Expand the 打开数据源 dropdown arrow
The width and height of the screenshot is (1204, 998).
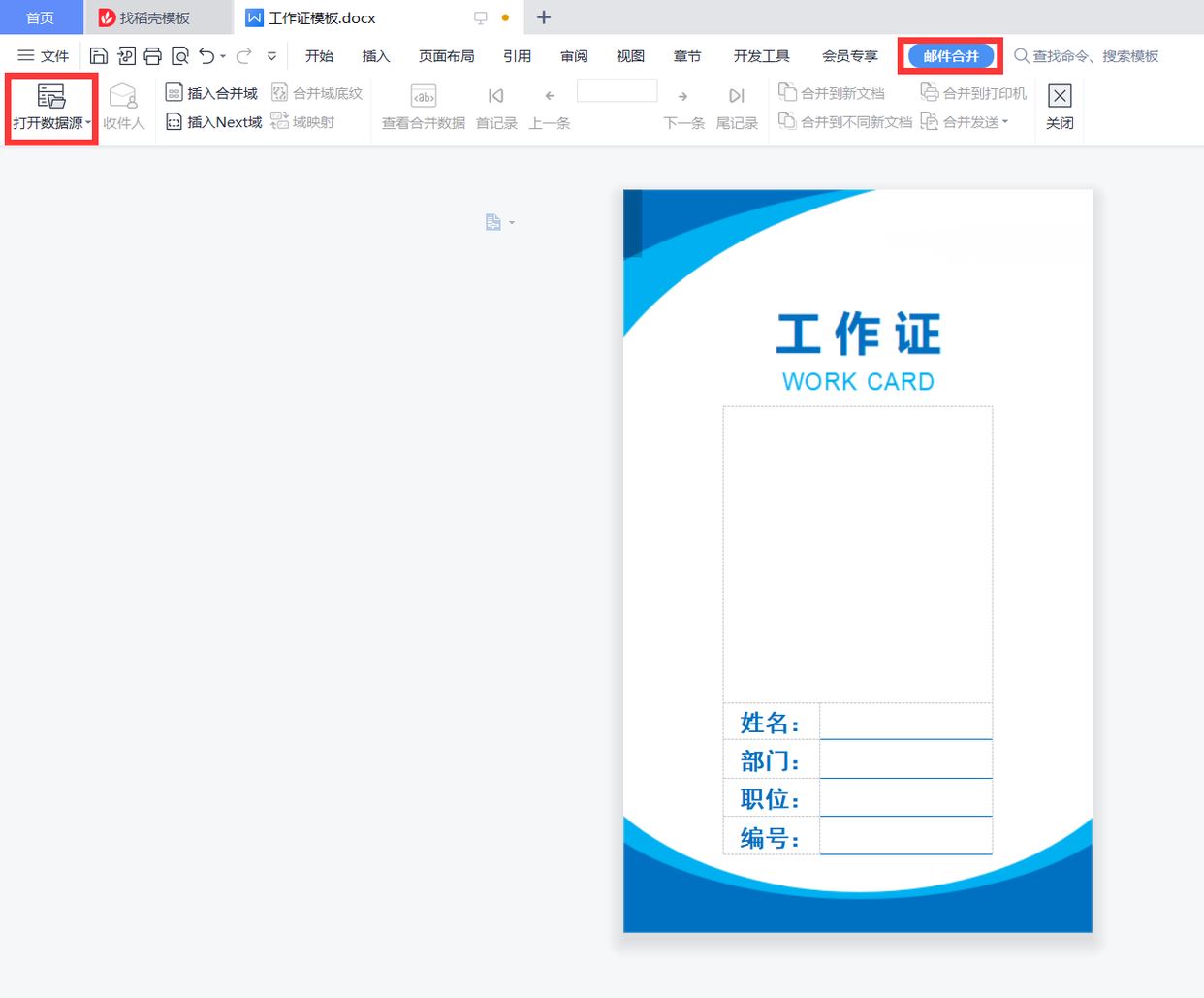click(88, 123)
